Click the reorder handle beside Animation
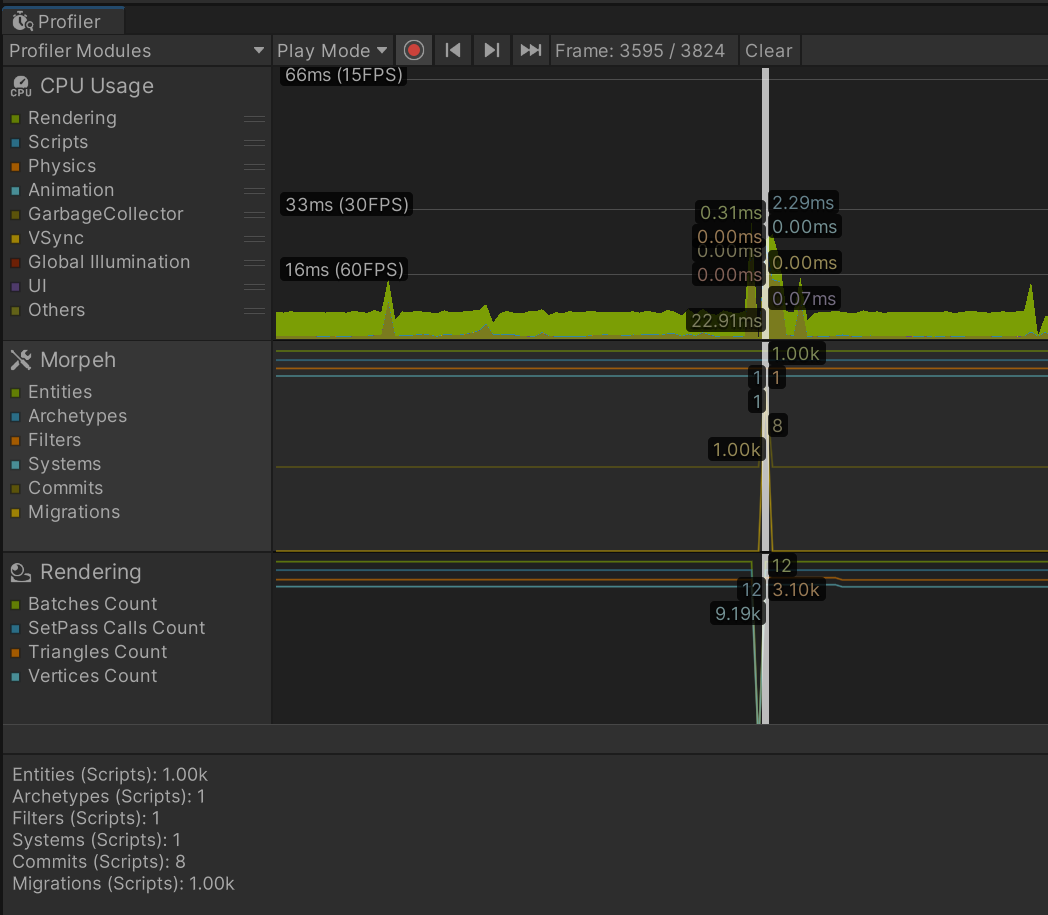Image resolution: width=1048 pixels, height=915 pixels. point(254,191)
